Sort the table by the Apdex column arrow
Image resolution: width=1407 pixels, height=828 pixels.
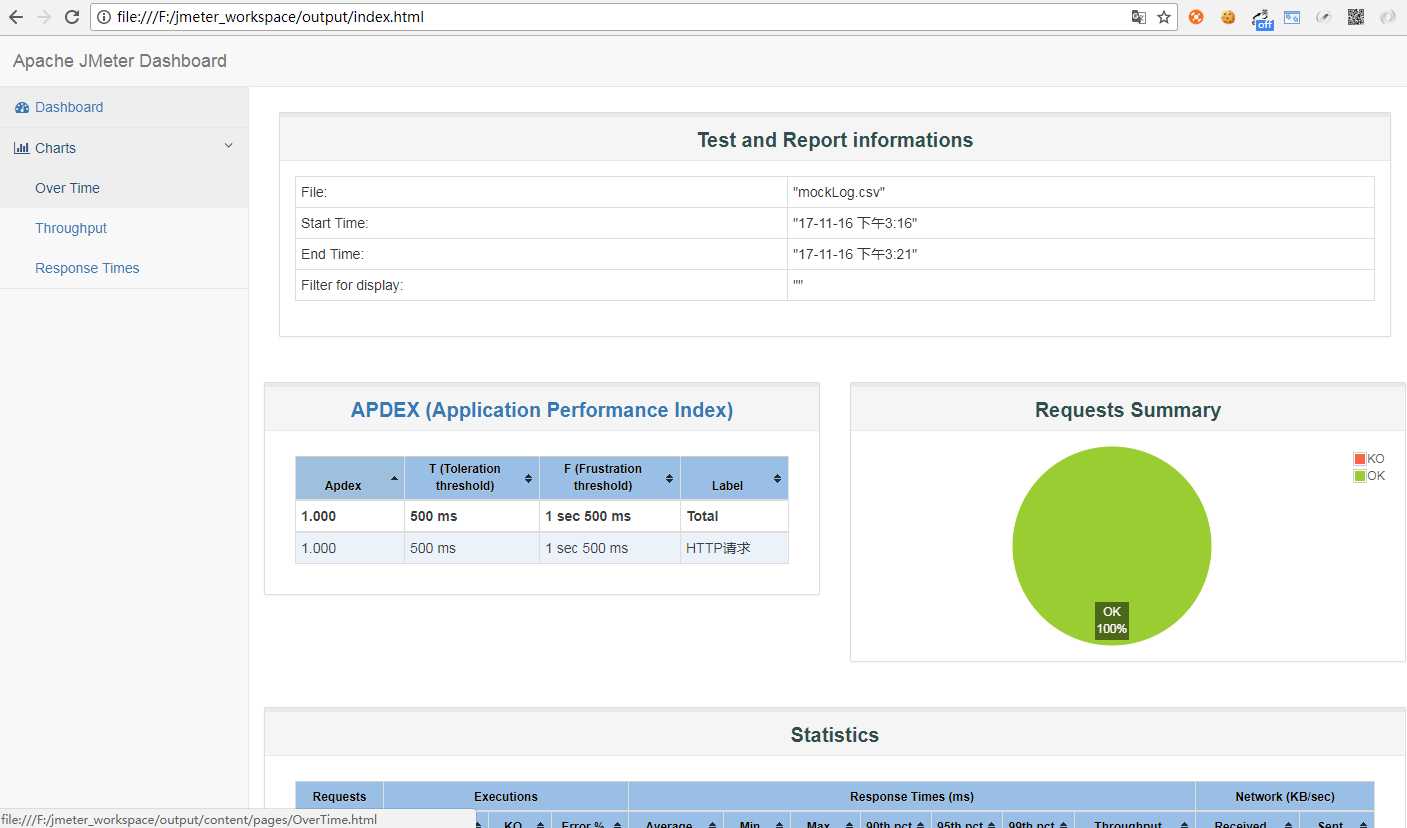tap(394, 479)
